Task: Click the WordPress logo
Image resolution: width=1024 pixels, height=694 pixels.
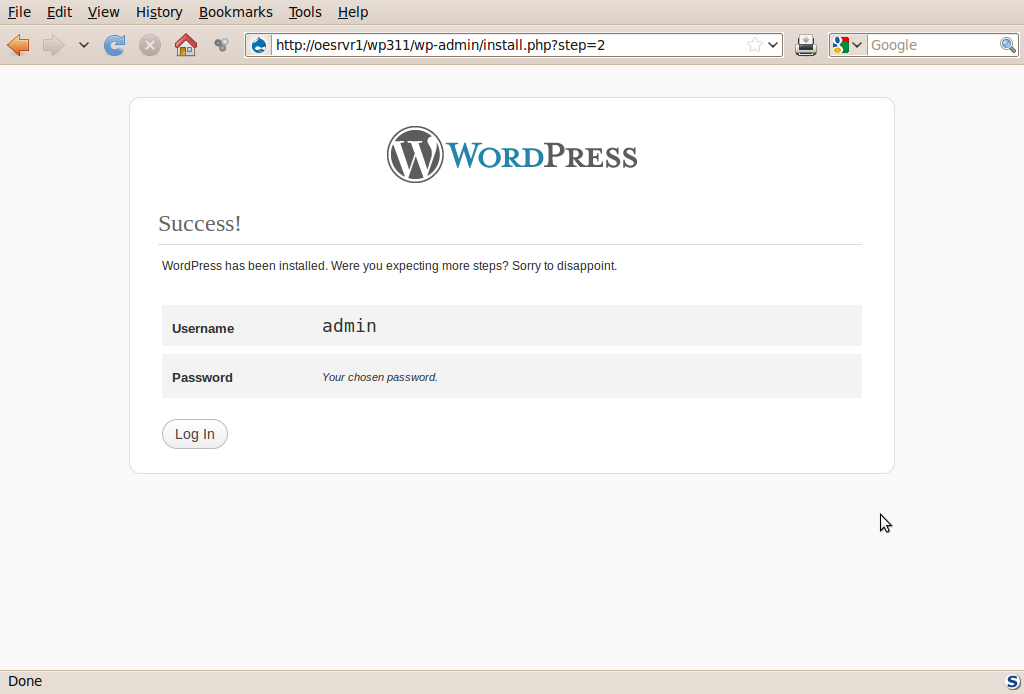Action: coord(512,155)
